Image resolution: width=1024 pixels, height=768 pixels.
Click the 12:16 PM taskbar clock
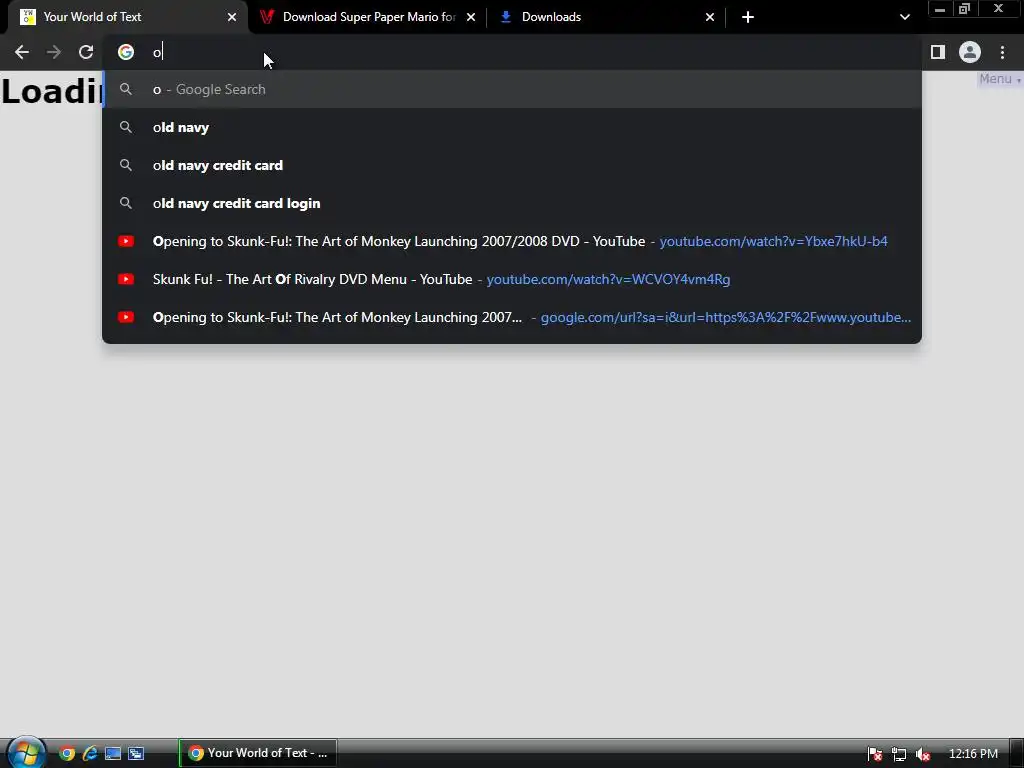pos(973,754)
